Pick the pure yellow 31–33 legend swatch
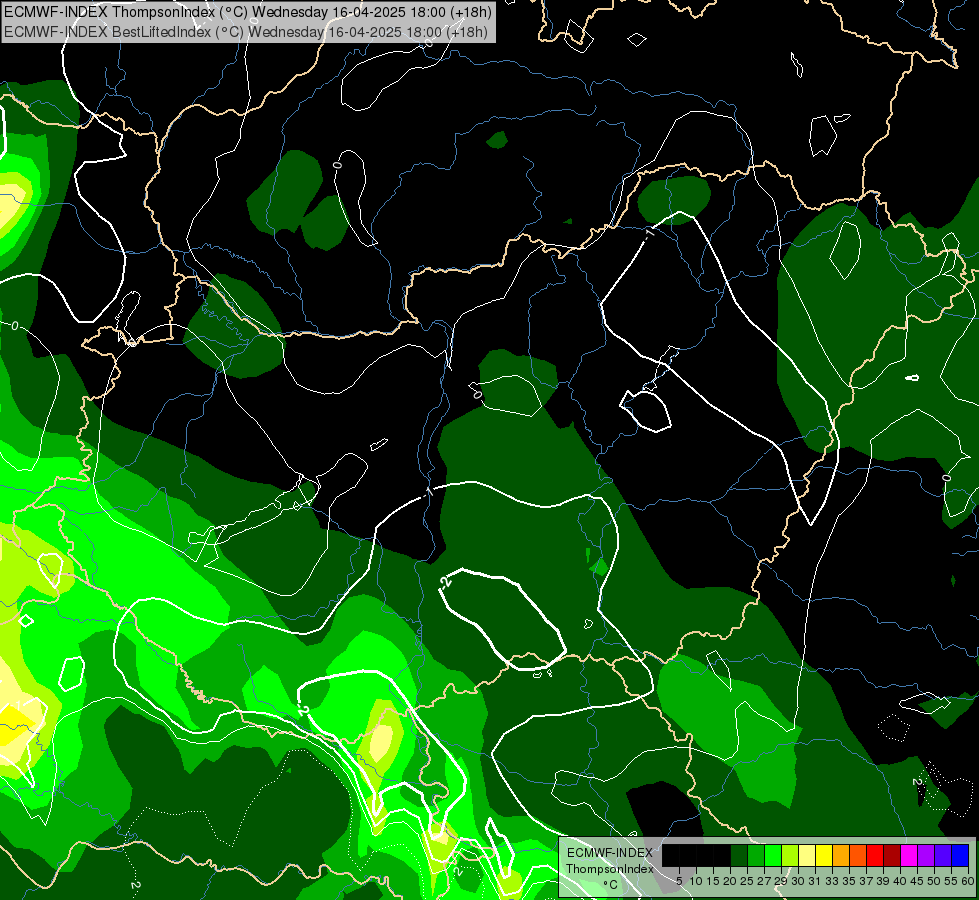 (824, 855)
